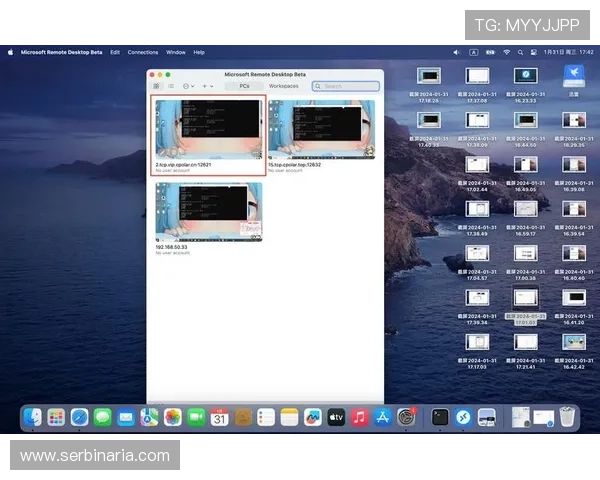Select the PCs tab
The width and height of the screenshot is (600, 480).
[x=244, y=86]
